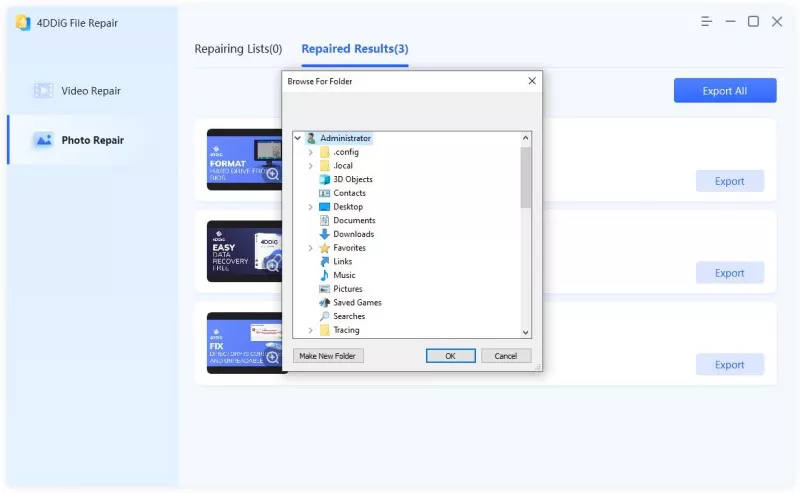Image resolution: width=800 pixels, height=493 pixels.
Task: Select the Pictures folder label
Action: point(347,289)
